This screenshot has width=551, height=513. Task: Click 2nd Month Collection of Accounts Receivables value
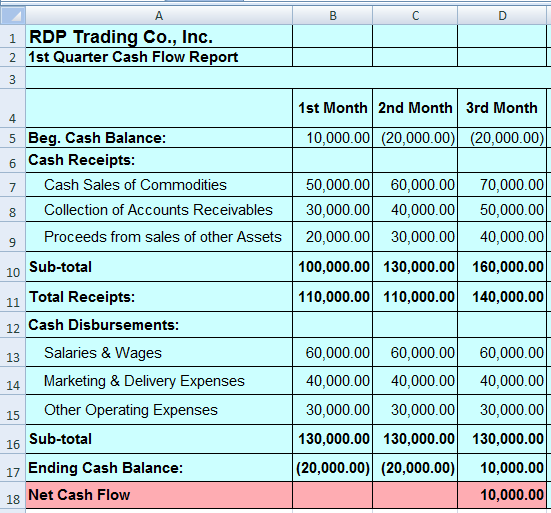pyautogui.click(x=415, y=209)
